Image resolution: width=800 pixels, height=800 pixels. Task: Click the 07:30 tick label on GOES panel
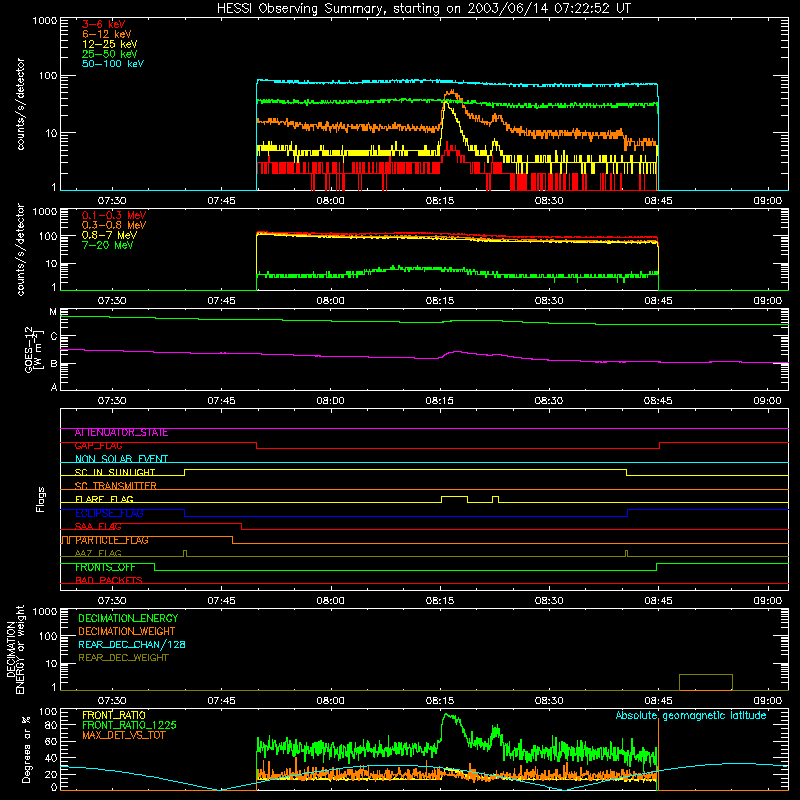pyautogui.click(x=112, y=401)
